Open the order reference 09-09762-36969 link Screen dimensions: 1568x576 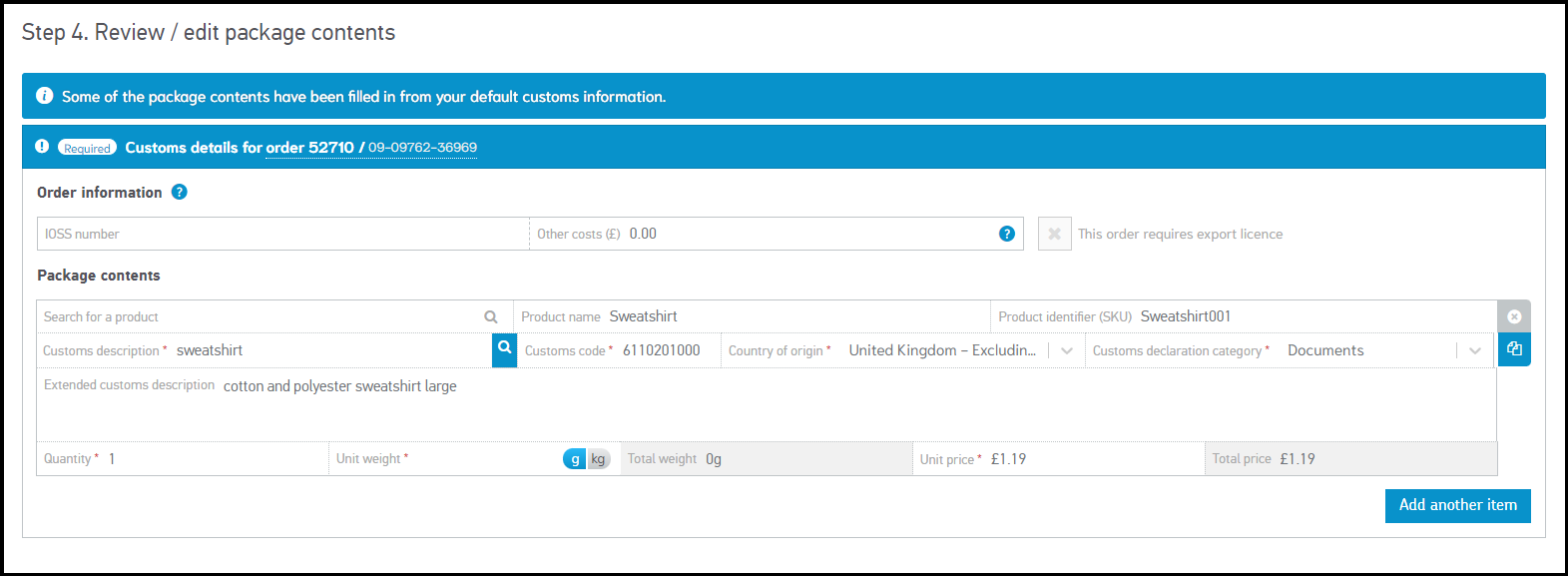click(422, 148)
